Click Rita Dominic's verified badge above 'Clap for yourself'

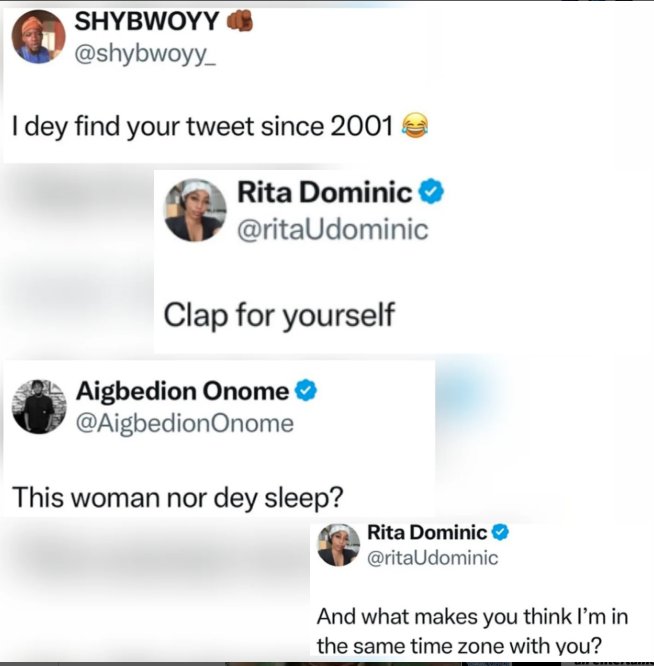(431, 190)
